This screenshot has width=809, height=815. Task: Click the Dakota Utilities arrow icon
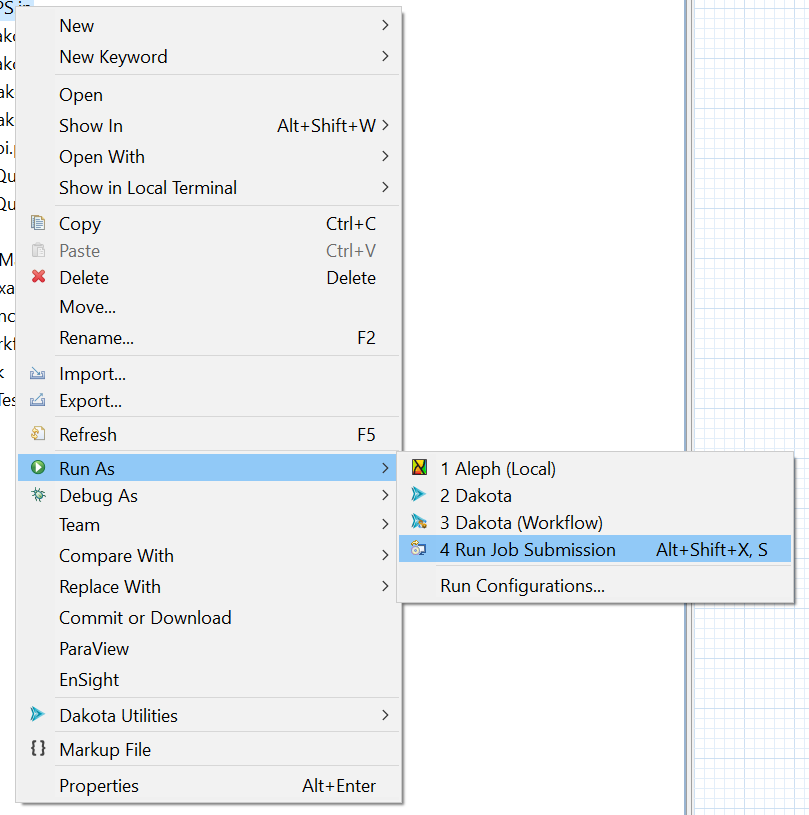[x=38, y=714]
